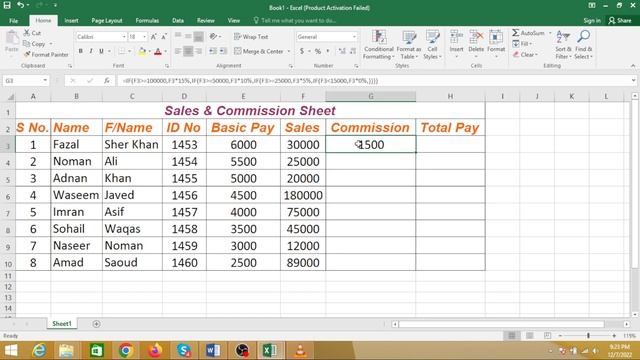This screenshot has width=640, height=360.
Task: Open the File menu tab
Action: (x=13, y=20)
